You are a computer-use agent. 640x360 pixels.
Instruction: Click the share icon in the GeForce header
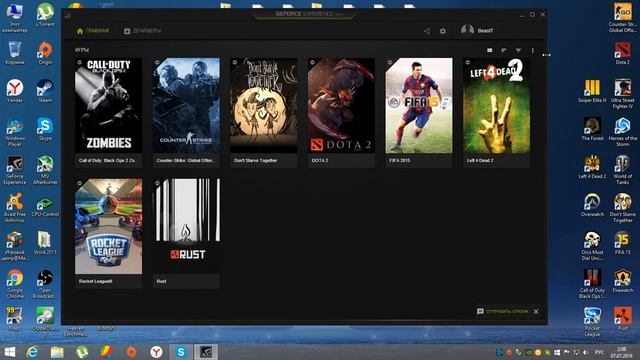(427, 31)
